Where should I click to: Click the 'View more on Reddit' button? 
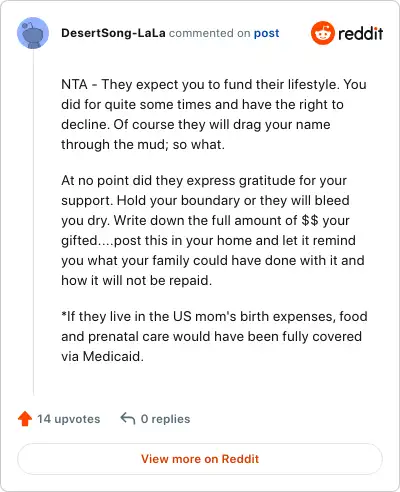(x=200, y=459)
